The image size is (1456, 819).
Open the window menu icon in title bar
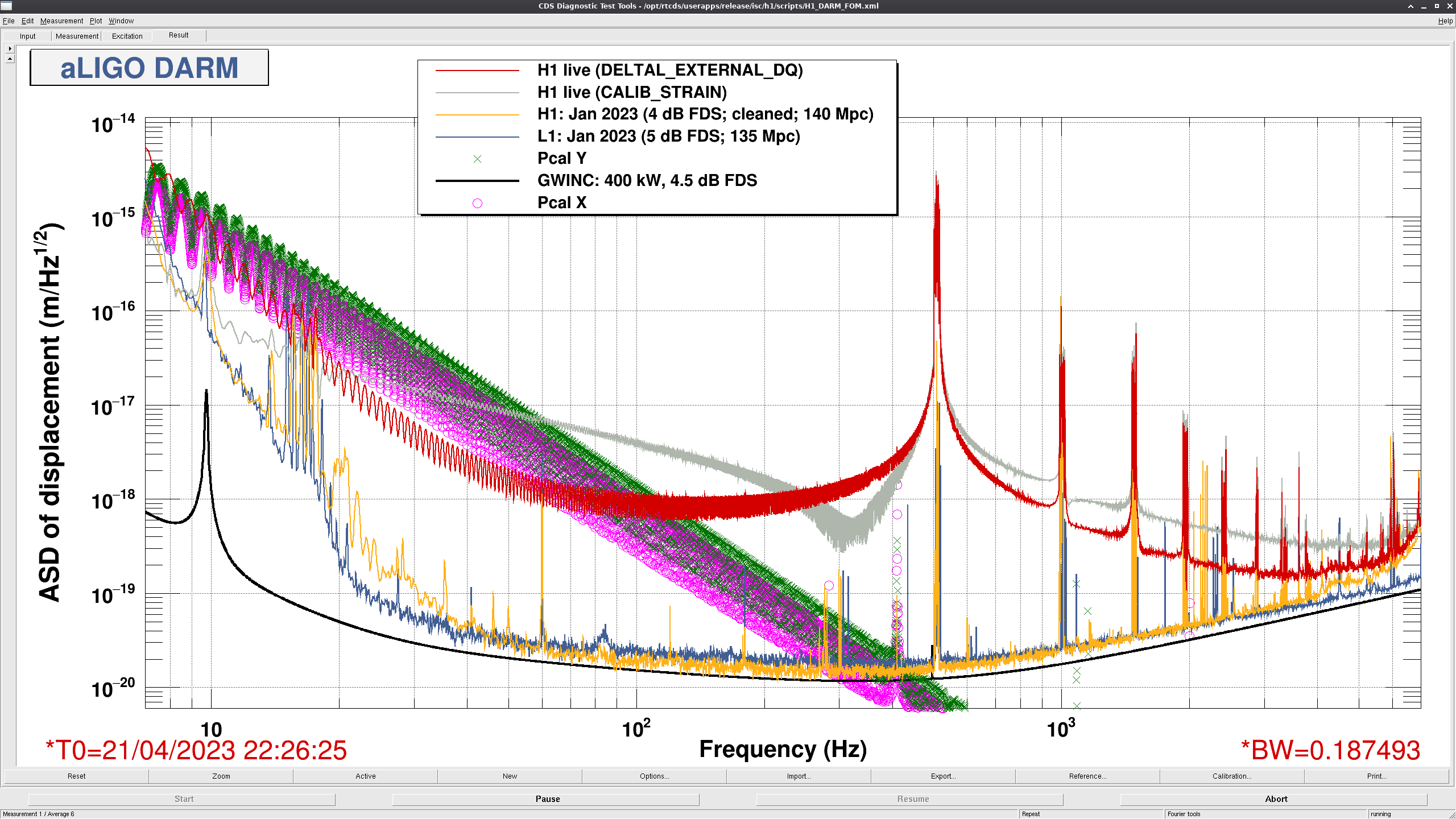coord(6,6)
